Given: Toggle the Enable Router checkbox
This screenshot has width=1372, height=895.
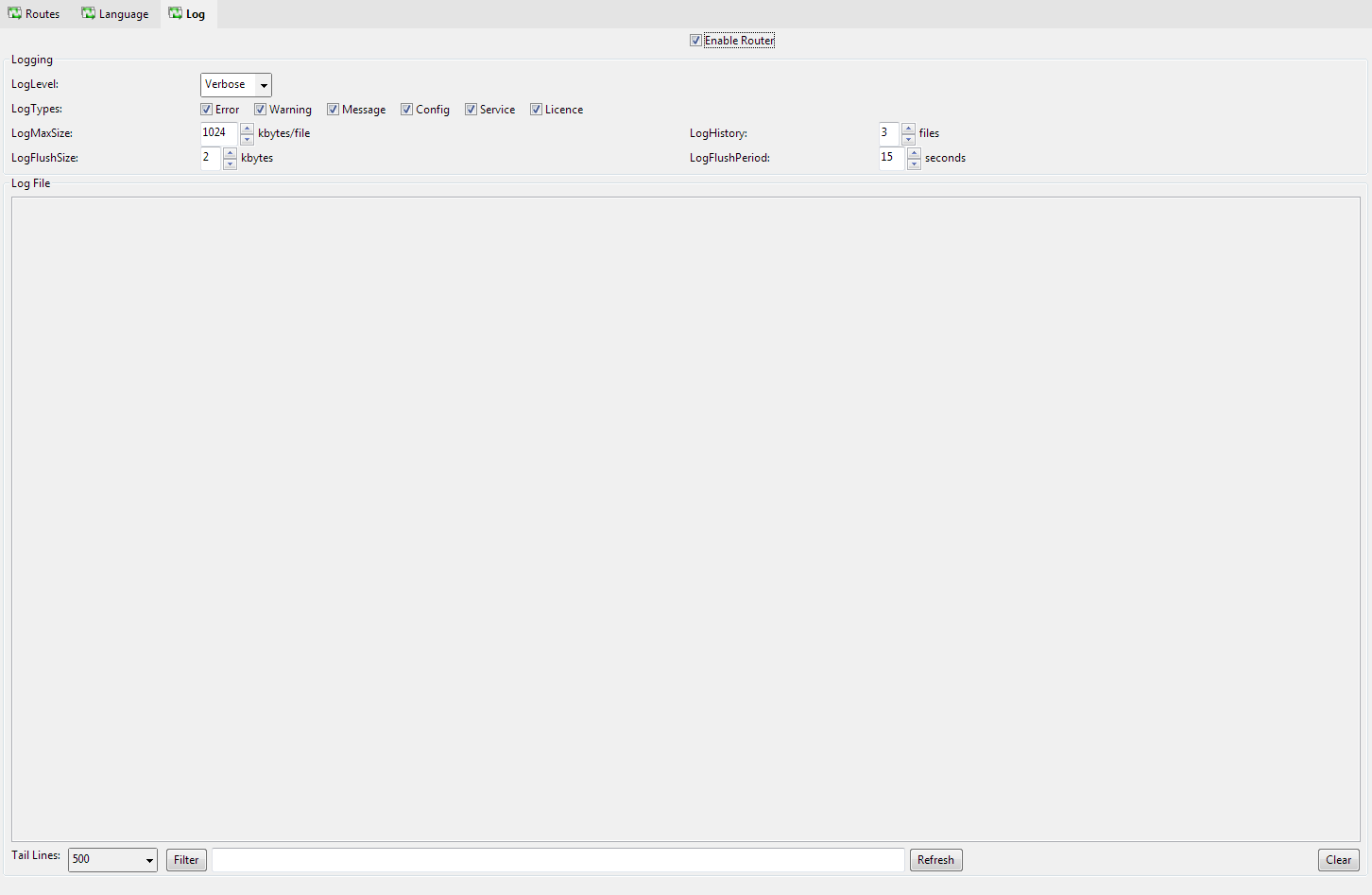Looking at the screenshot, I should [x=696, y=41].
